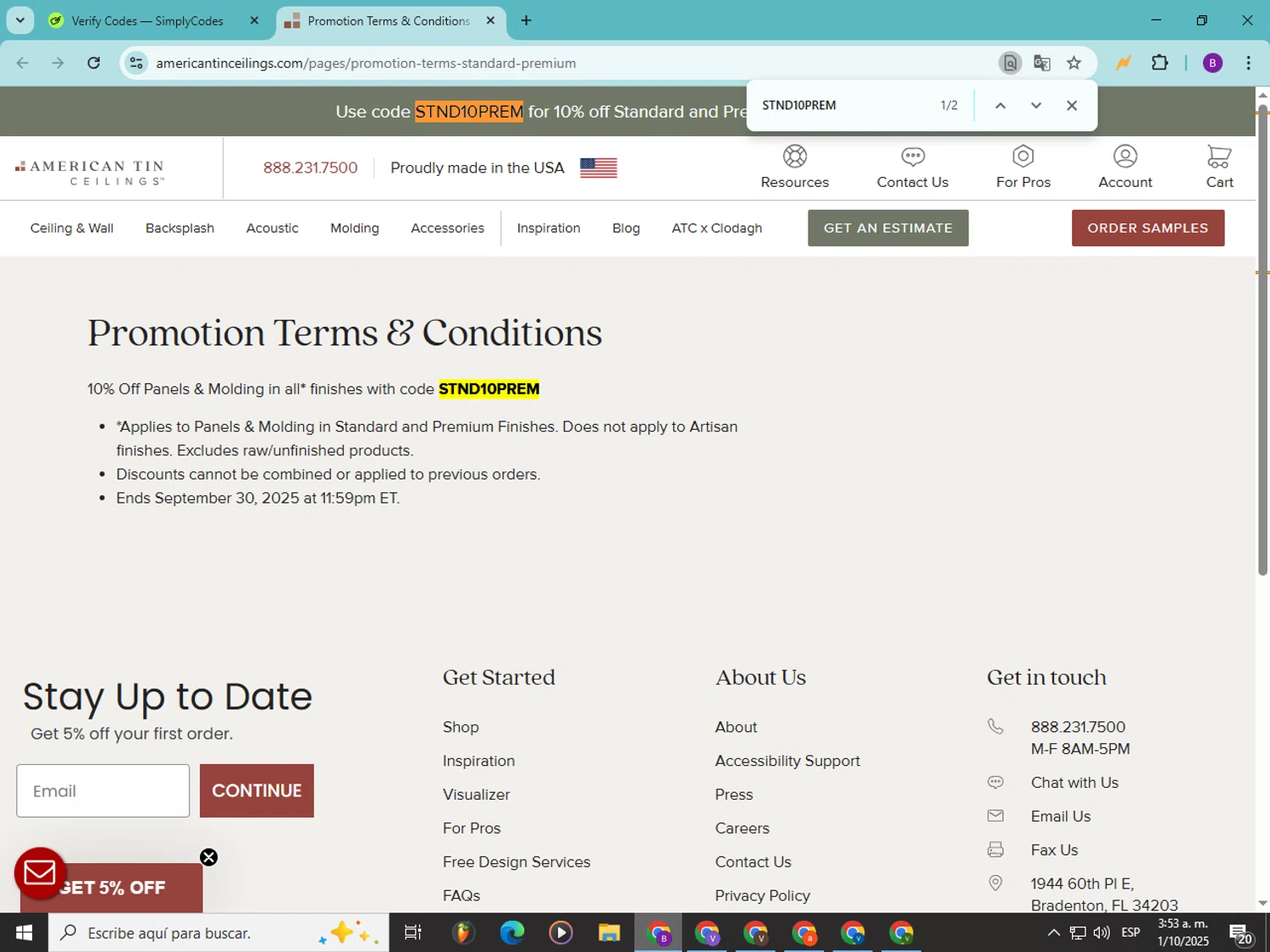Open the Accessibility Support link
The image size is (1270, 952).
point(787,761)
